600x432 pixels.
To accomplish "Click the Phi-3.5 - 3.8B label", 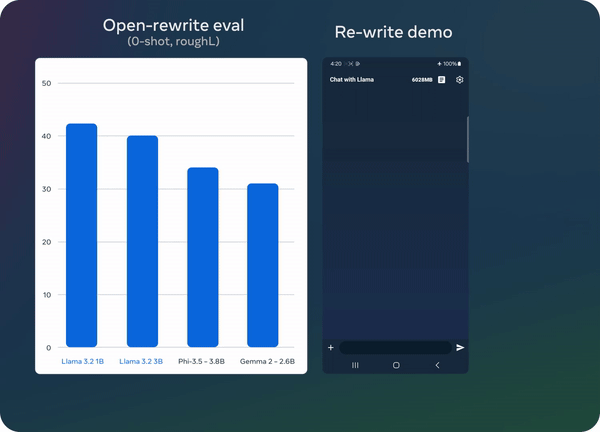I will tap(203, 361).
